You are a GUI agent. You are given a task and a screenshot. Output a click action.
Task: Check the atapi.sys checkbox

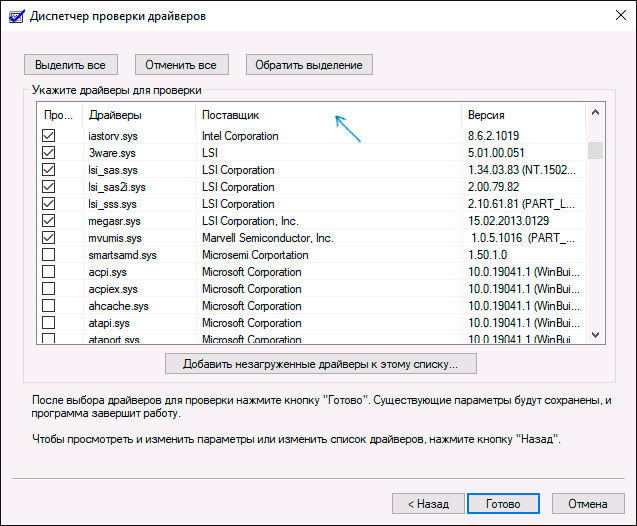pyautogui.click(x=49, y=323)
